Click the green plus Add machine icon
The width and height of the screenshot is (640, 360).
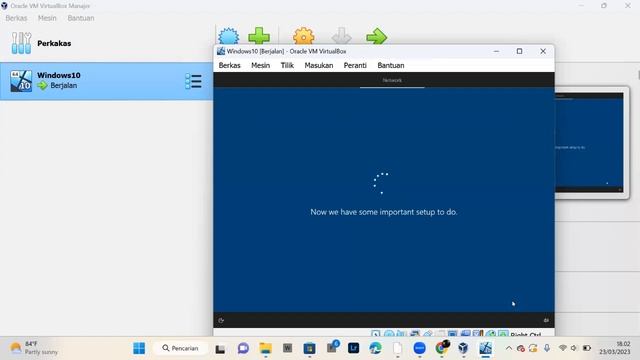click(259, 36)
